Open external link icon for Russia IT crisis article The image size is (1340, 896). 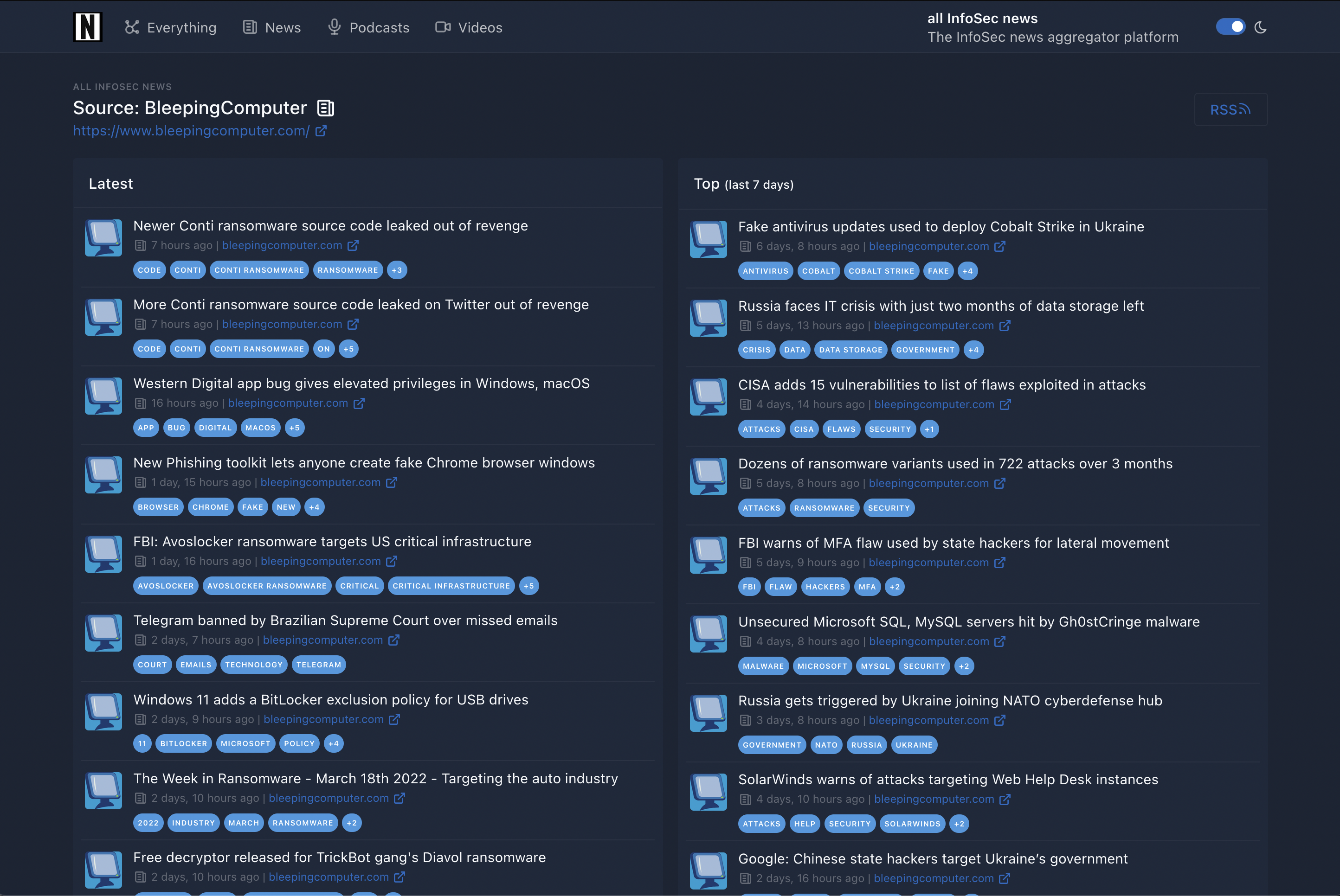click(1005, 326)
